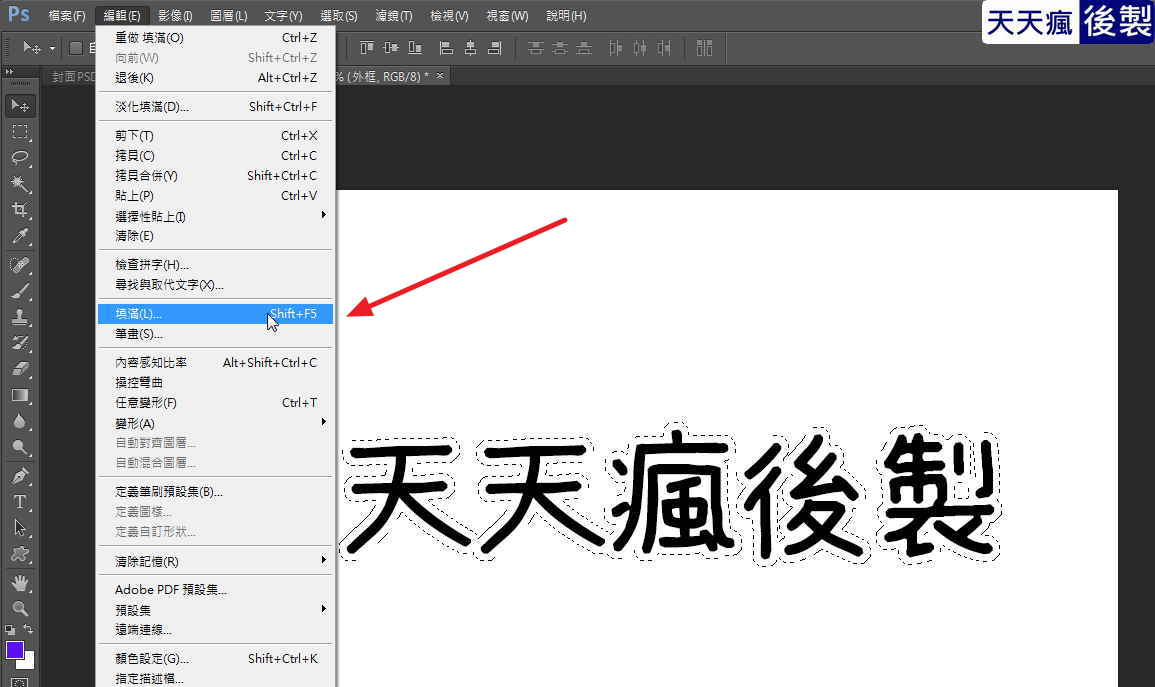The width and height of the screenshot is (1155, 687).
Task: Select the Rectangular Marquee tool
Action: pos(20,133)
